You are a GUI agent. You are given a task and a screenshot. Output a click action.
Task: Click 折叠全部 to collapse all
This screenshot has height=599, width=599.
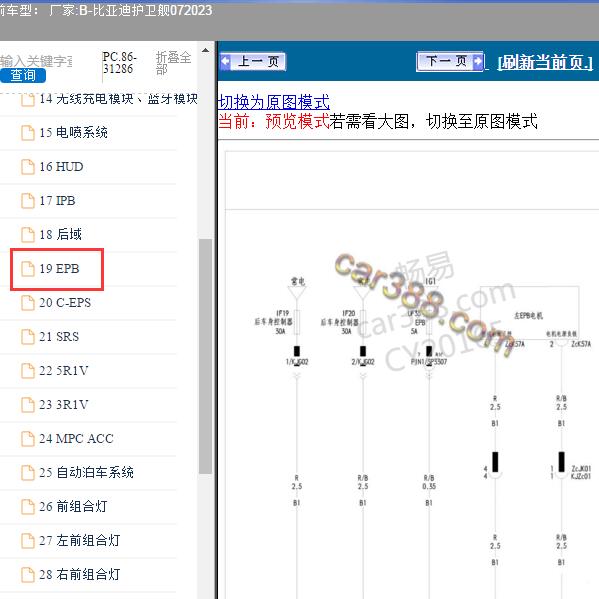[173, 63]
